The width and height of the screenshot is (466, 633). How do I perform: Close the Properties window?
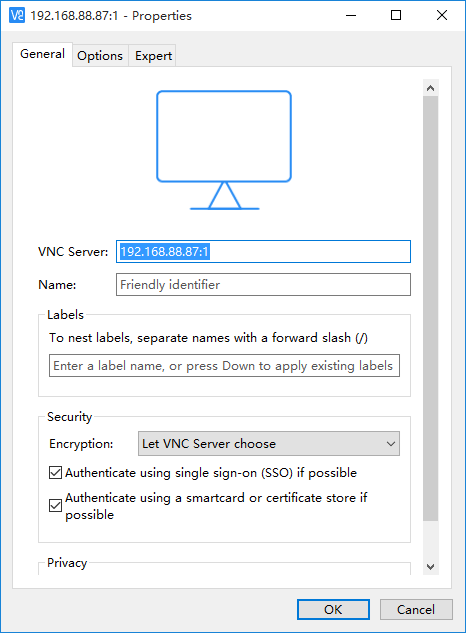[x=442, y=15]
